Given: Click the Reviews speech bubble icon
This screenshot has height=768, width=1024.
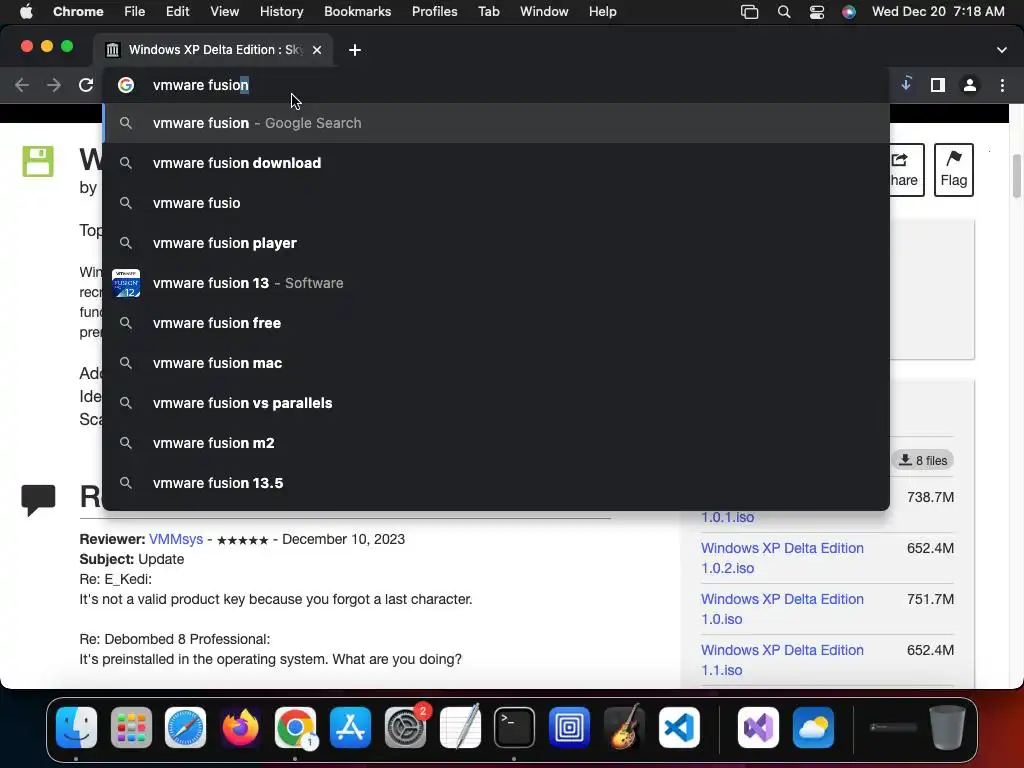Looking at the screenshot, I should click(x=38, y=500).
